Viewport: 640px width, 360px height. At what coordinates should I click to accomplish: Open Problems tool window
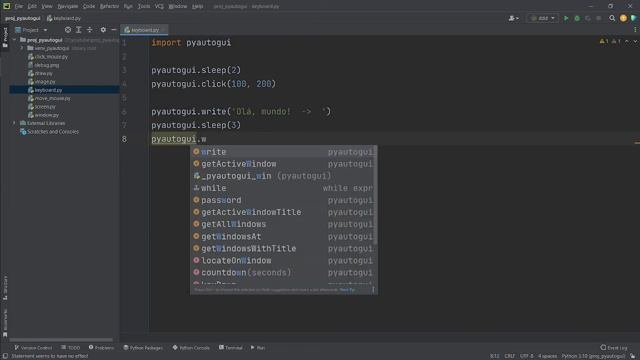tap(101, 348)
